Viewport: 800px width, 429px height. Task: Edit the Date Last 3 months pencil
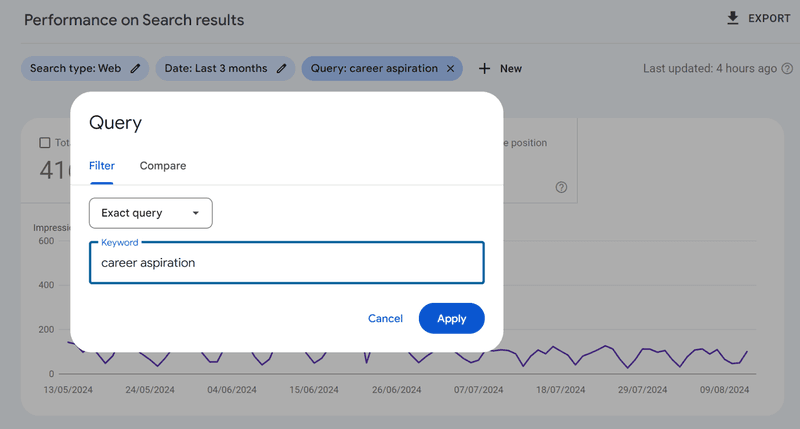tap(282, 68)
